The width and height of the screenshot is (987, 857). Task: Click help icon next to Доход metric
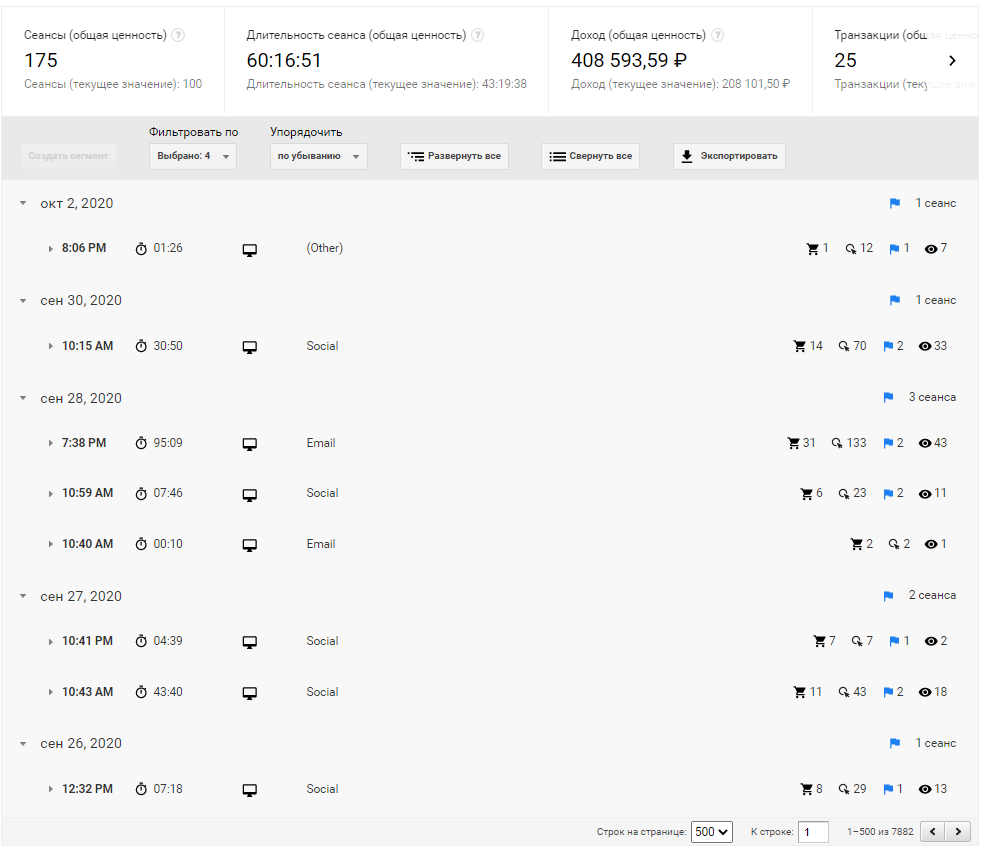pyautogui.click(x=717, y=35)
